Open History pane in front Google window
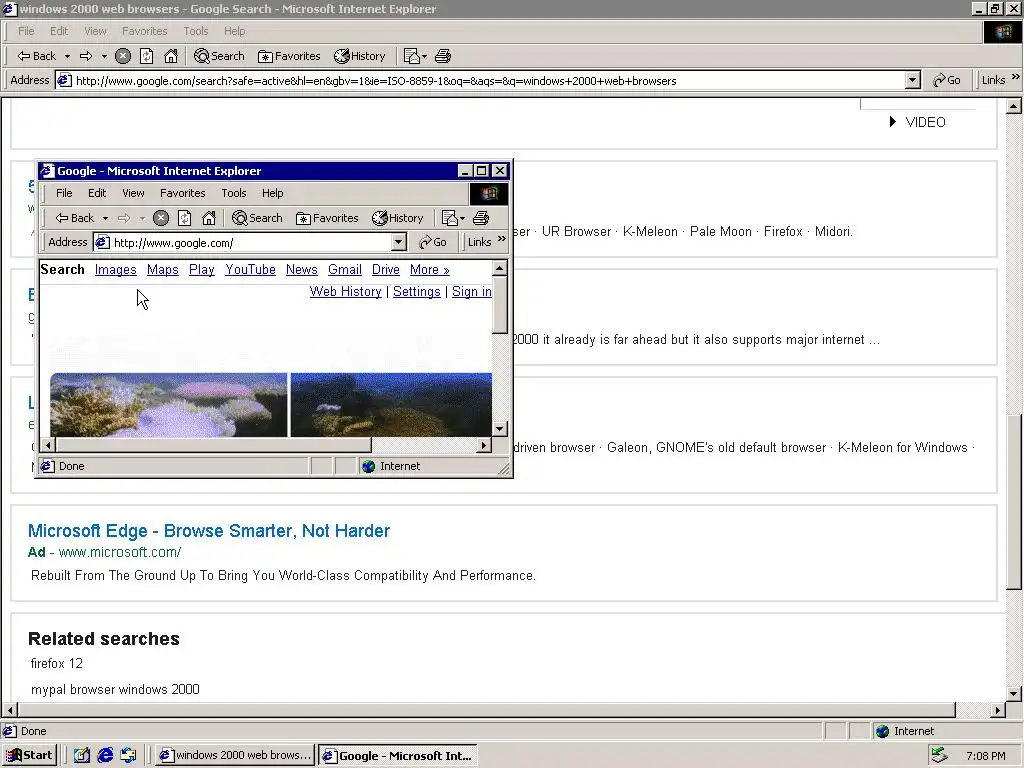The width and height of the screenshot is (1024, 768). [x=398, y=218]
